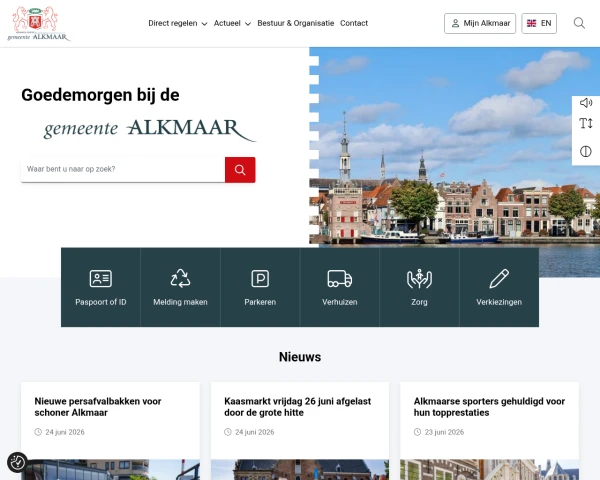The image size is (600, 480).
Task: Click the red search submit button
Action: pos(240,170)
